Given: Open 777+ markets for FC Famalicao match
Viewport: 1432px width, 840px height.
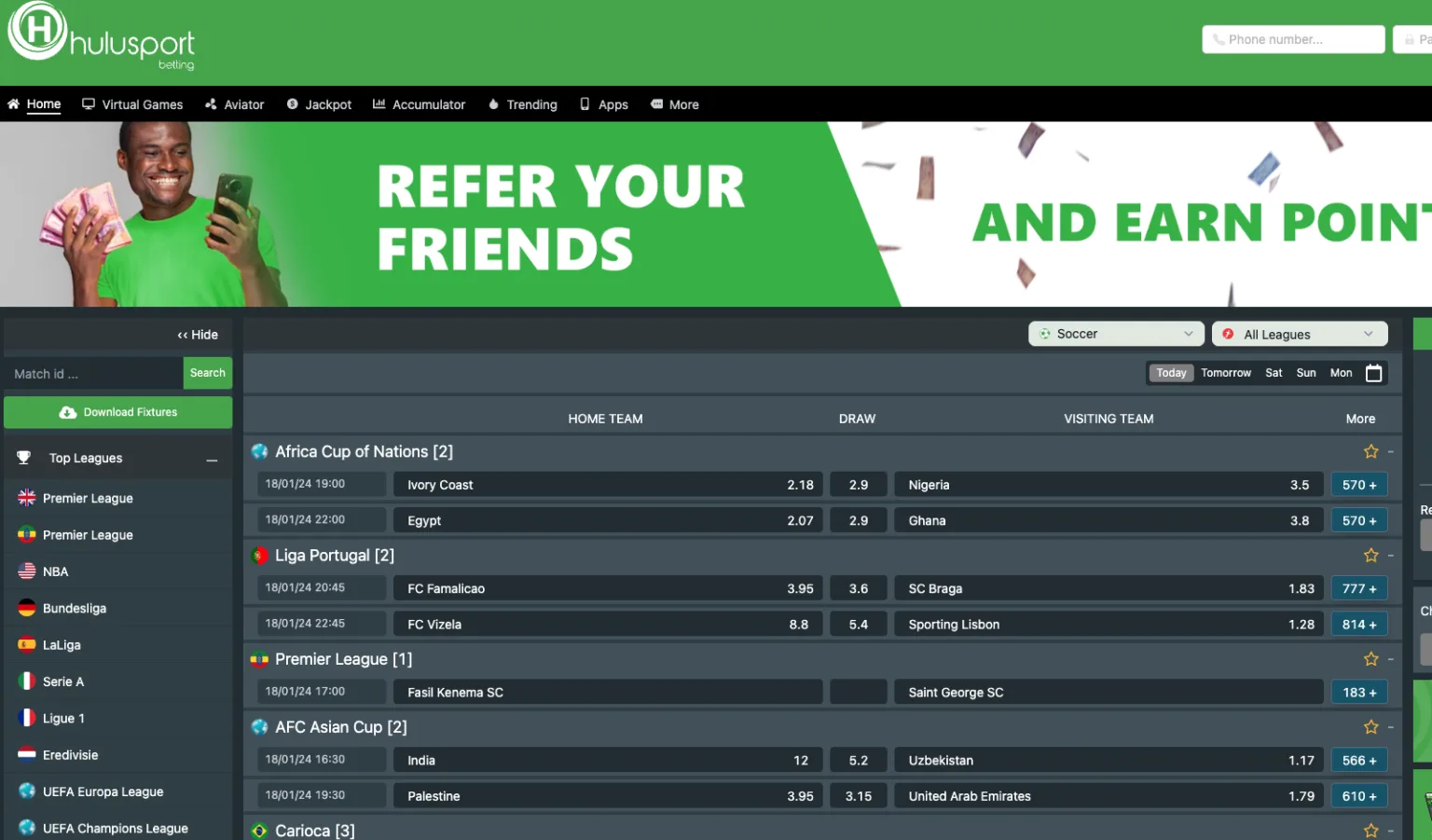Looking at the screenshot, I should tap(1359, 588).
